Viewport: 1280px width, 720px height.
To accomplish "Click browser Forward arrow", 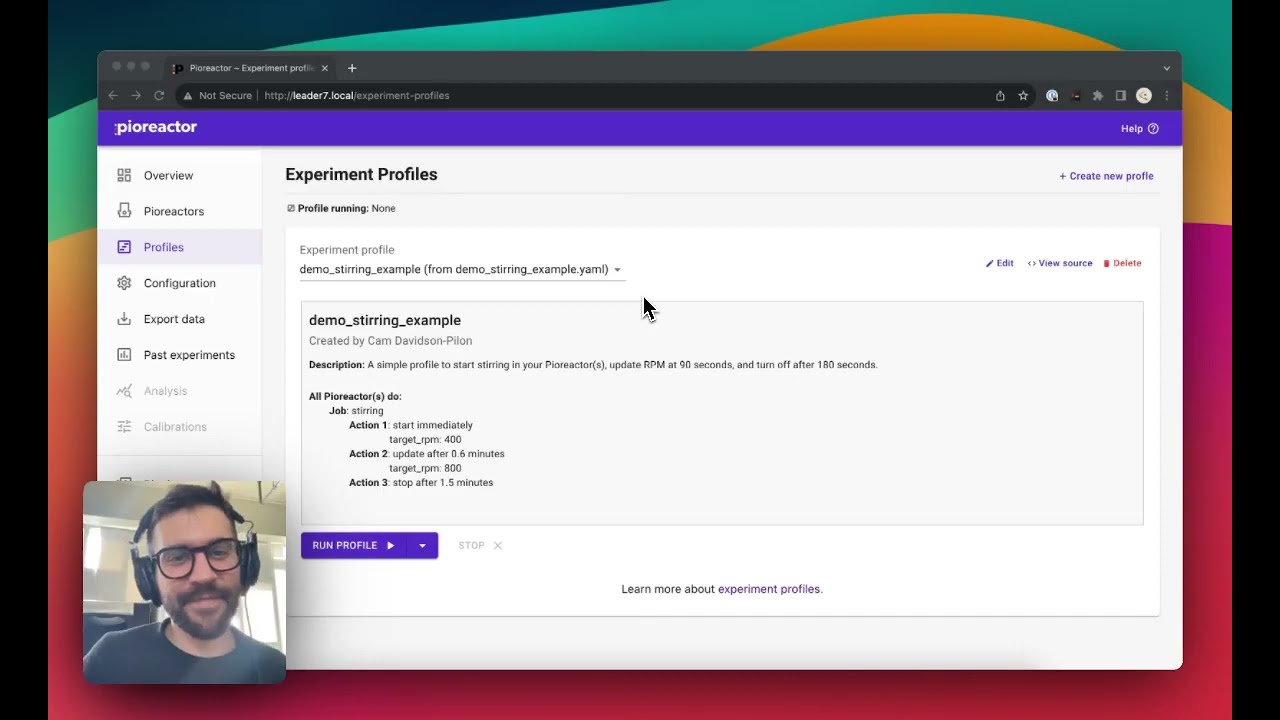I will tap(136, 96).
